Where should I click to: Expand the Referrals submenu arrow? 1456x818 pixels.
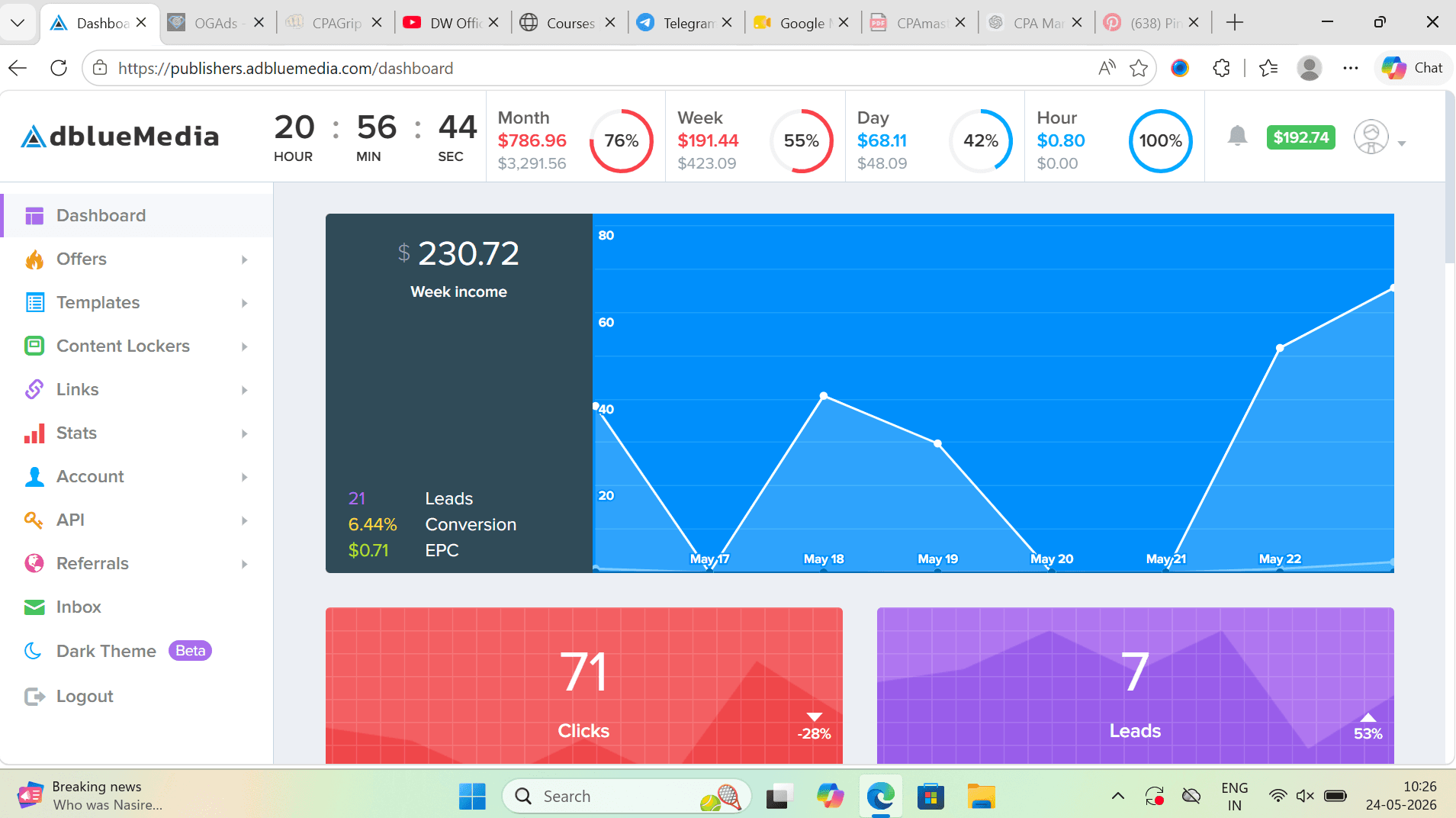[x=245, y=565]
